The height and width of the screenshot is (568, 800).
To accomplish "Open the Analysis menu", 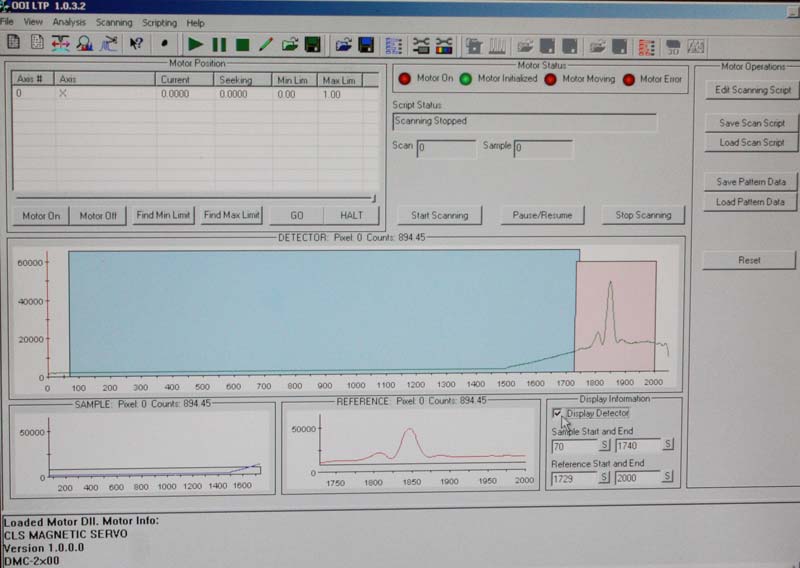I will tap(69, 22).
